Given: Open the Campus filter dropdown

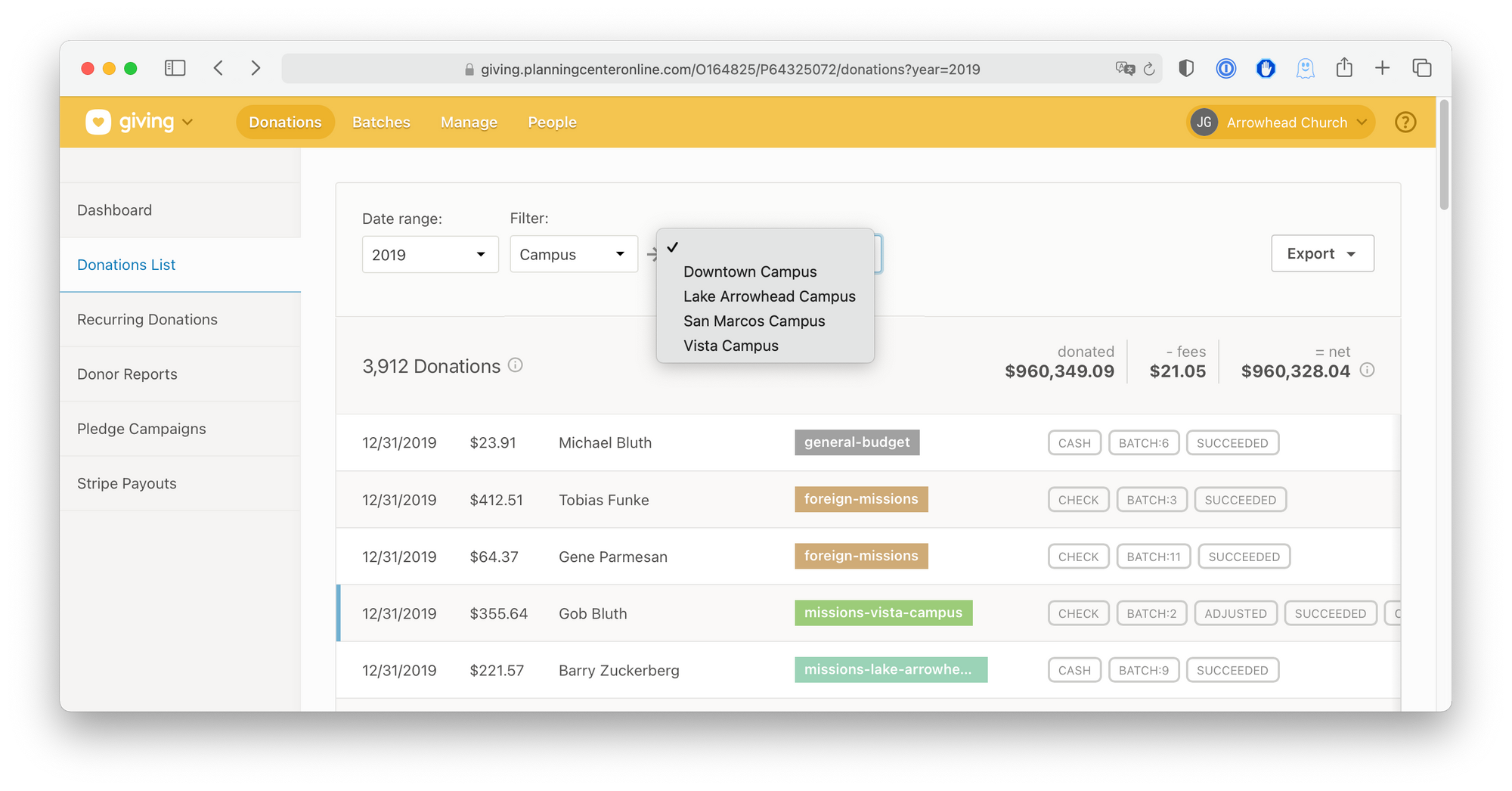Looking at the screenshot, I should tap(573, 254).
